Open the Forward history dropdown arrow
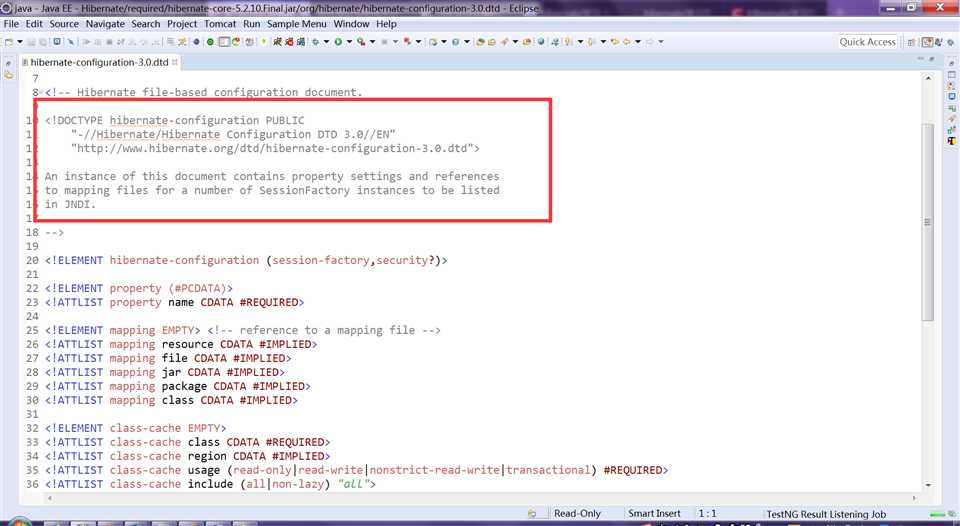960x526 pixels. (661, 42)
